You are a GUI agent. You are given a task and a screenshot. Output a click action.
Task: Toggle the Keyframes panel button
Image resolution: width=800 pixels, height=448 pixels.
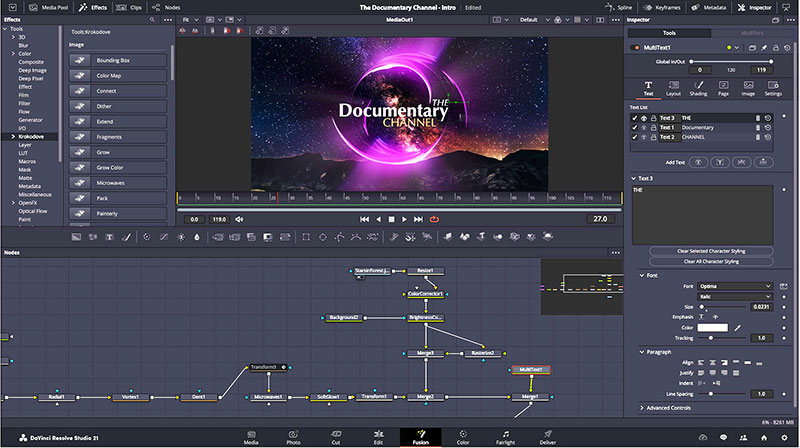click(x=662, y=8)
